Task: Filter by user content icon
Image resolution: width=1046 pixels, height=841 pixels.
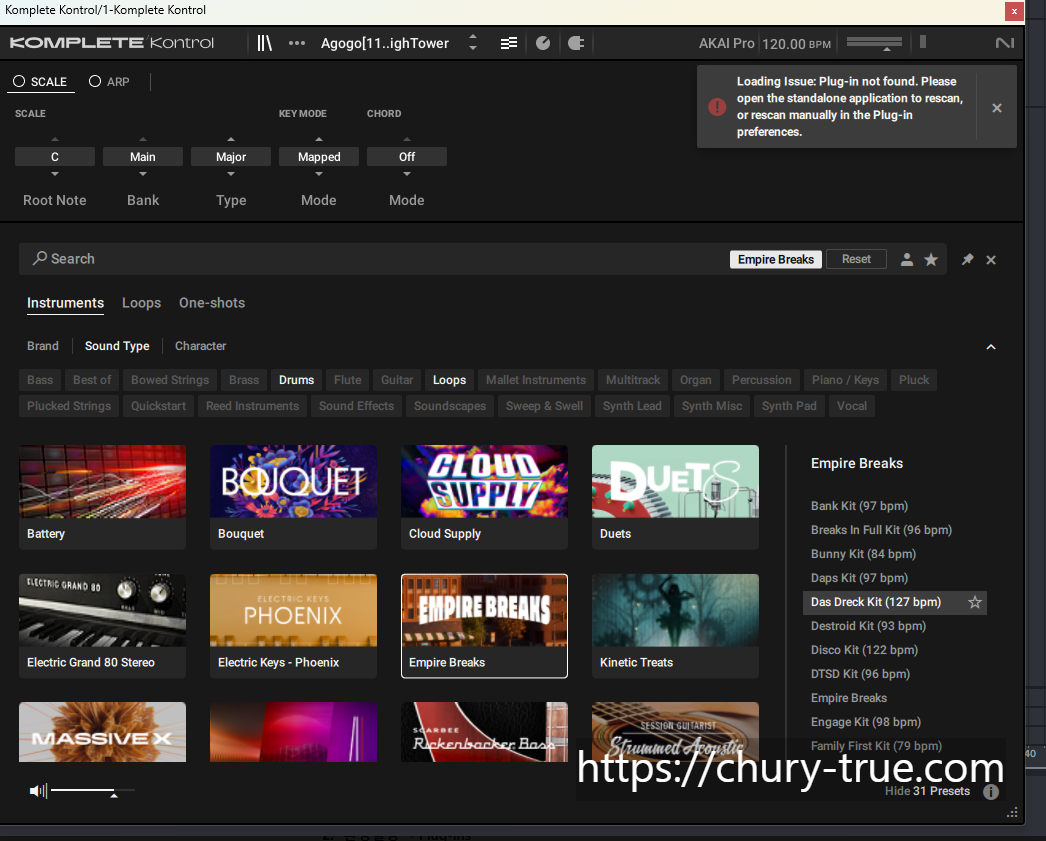Action: pyautogui.click(x=907, y=259)
